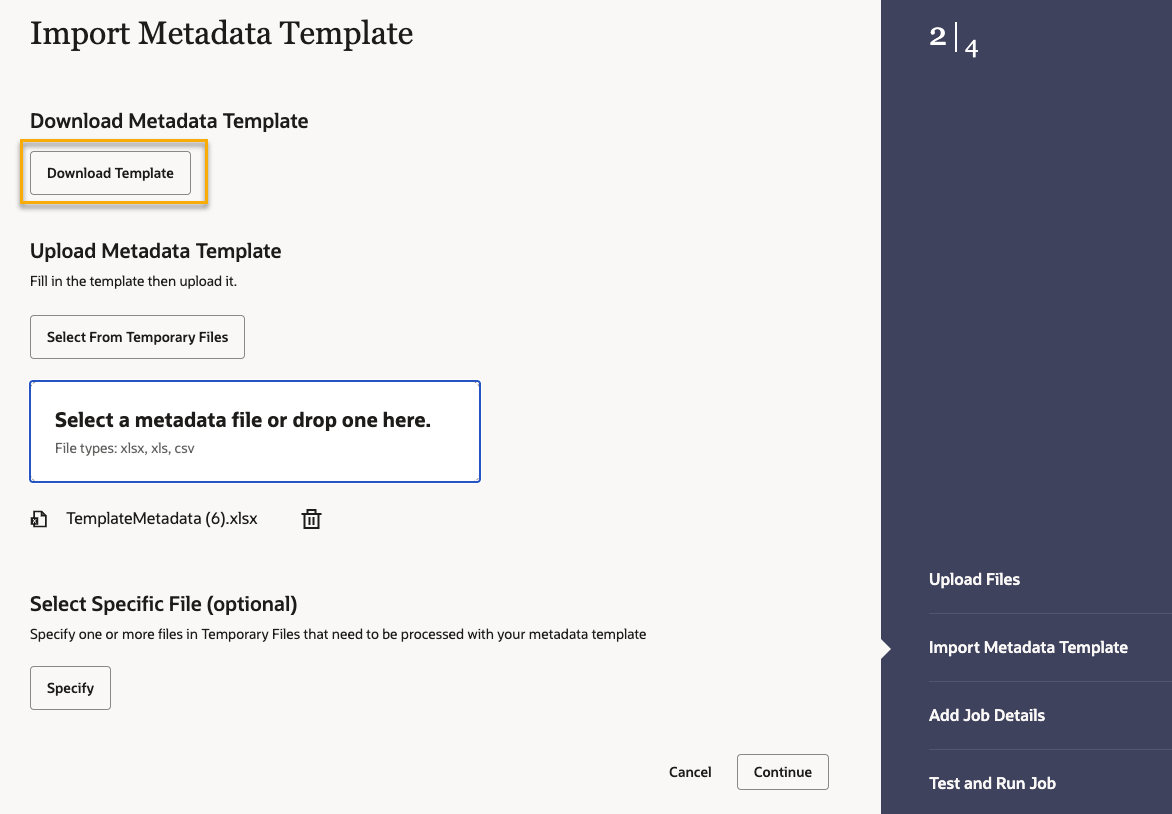This screenshot has height=814, width=1172.
Task: Cancel the import wizard
Action: click(x=690, y=772)
